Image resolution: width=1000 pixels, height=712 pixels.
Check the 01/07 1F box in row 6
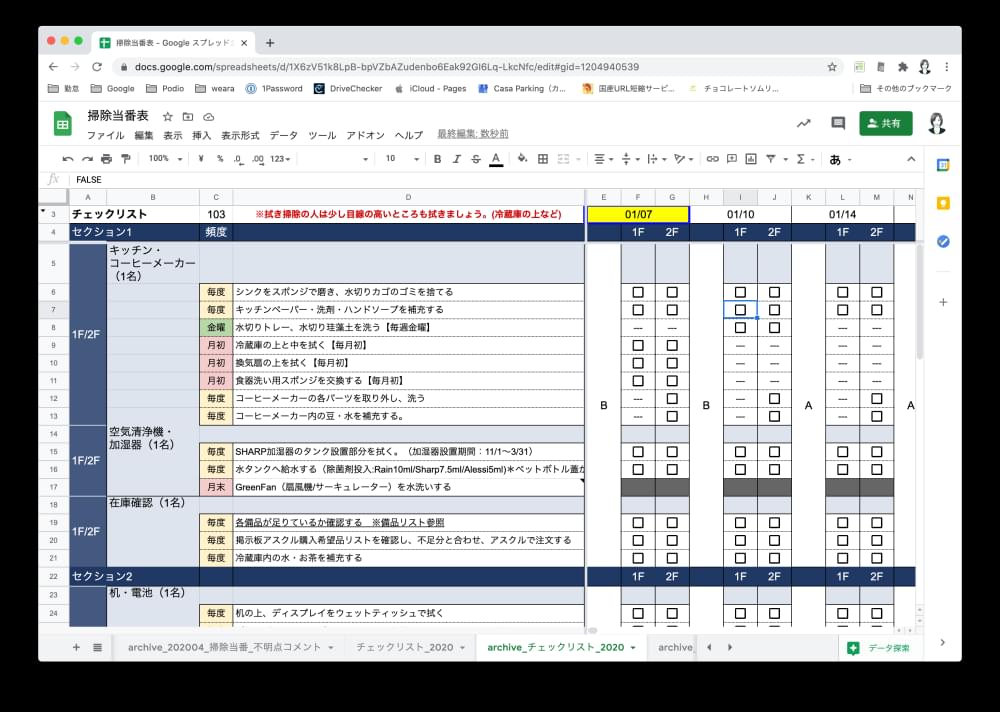pos(638,292)
